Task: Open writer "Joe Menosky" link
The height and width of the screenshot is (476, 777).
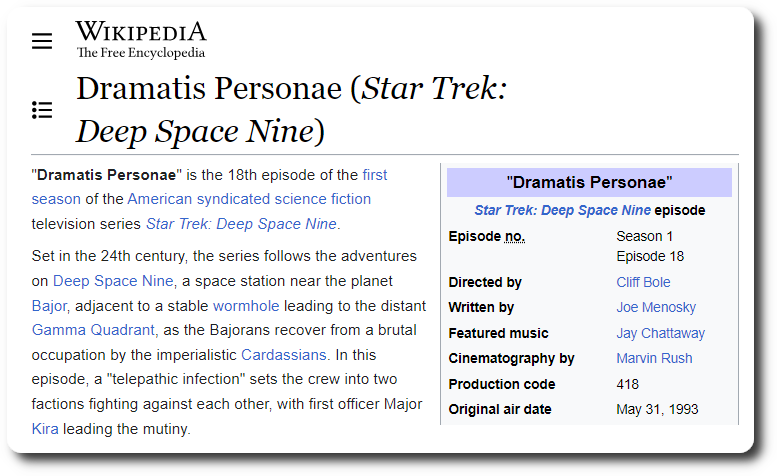Action: [x=656, y=307]
